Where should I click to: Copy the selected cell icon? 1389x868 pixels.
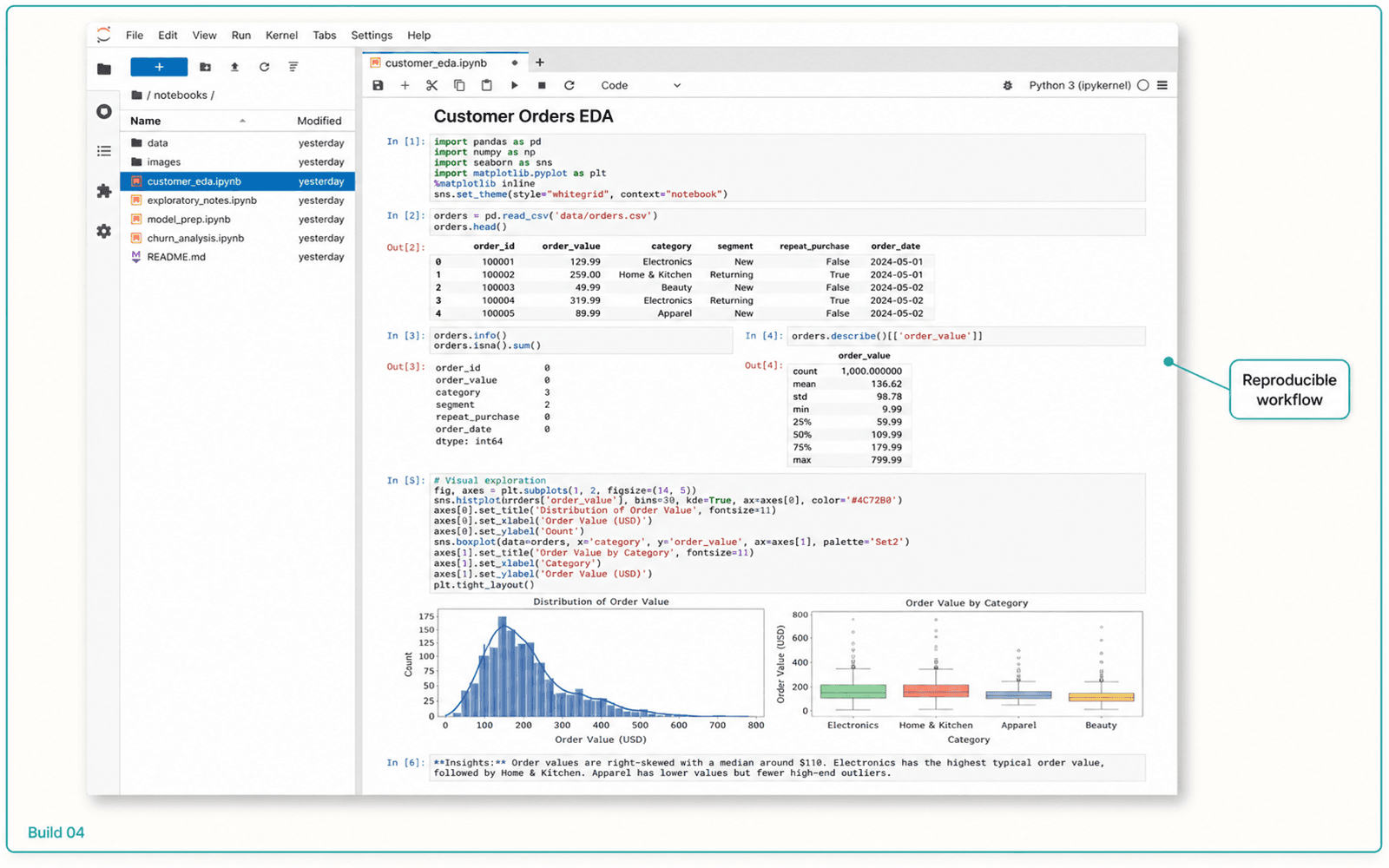click(459, 85)
